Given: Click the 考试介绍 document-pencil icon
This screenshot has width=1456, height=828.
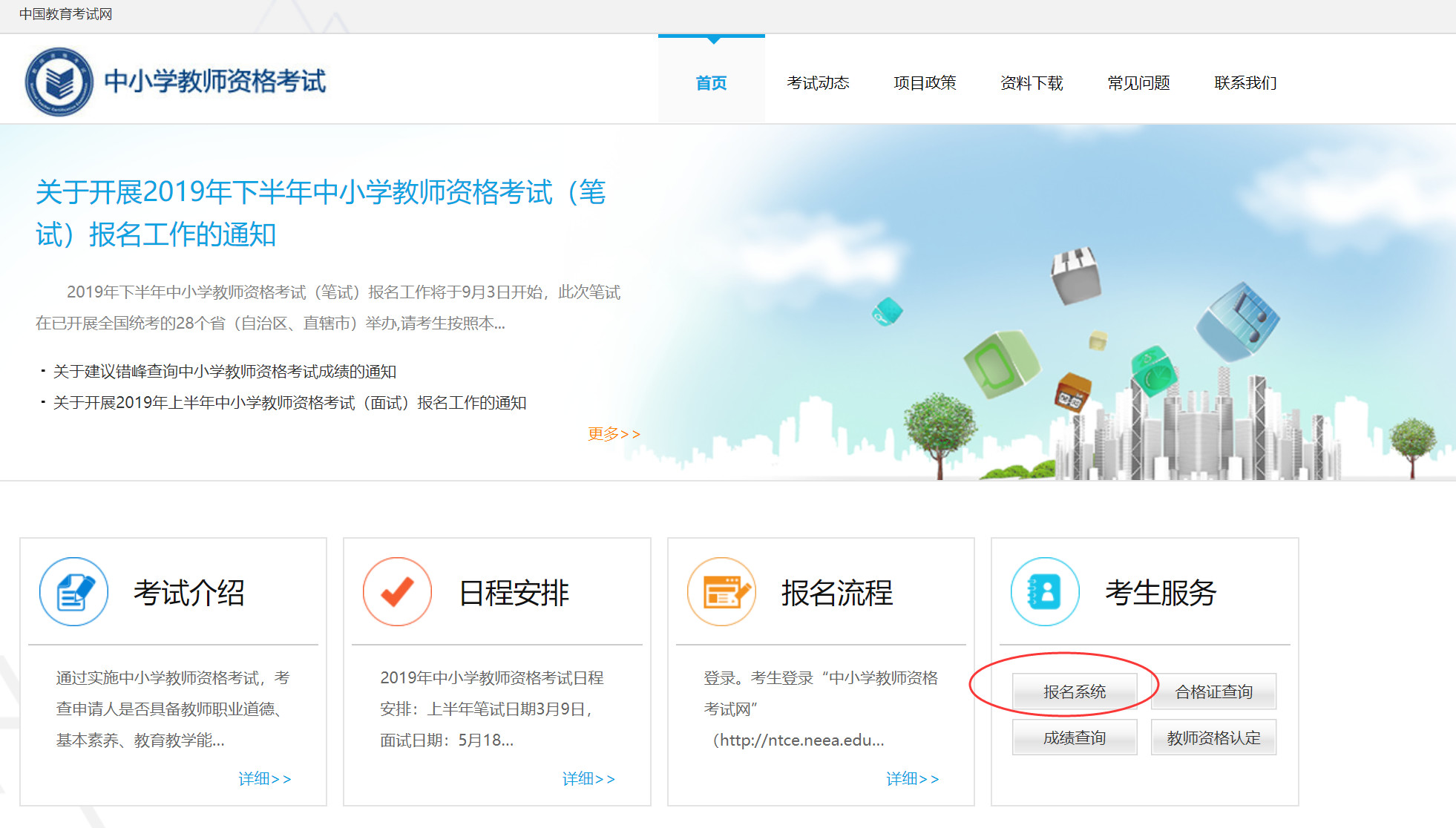Looking at the screenshot, I should (73, 592).
